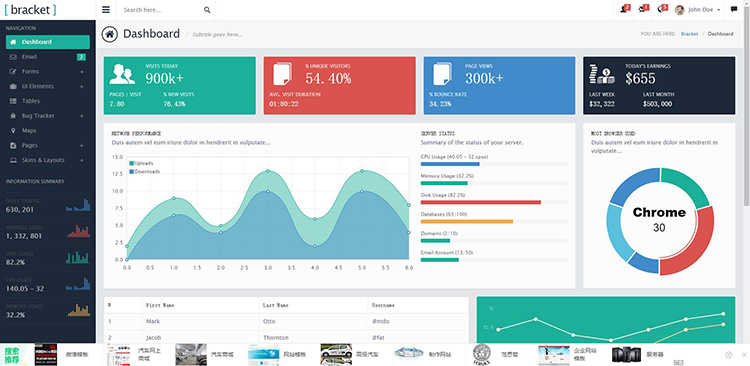Click the home icon beside Dashboard title
The height and width of the screenshot is (366, 750).
click(x=110, y=34)
